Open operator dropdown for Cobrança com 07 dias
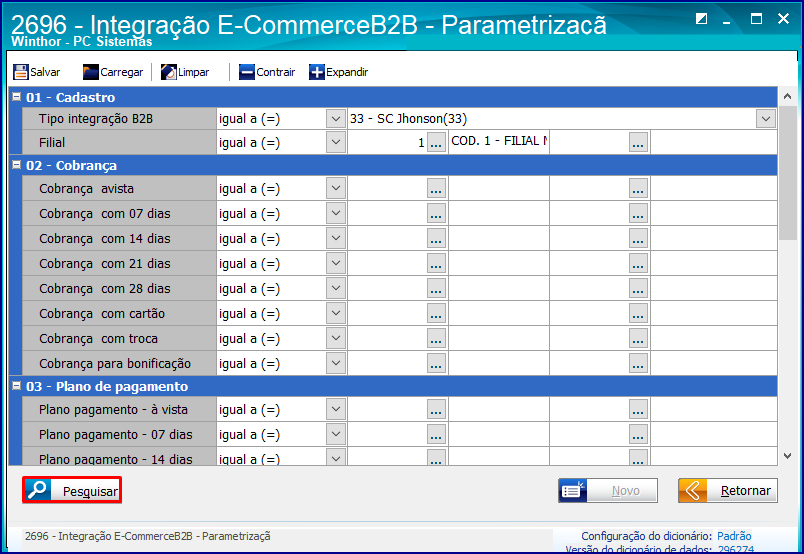804x554 pixels. tap(336, 213)
